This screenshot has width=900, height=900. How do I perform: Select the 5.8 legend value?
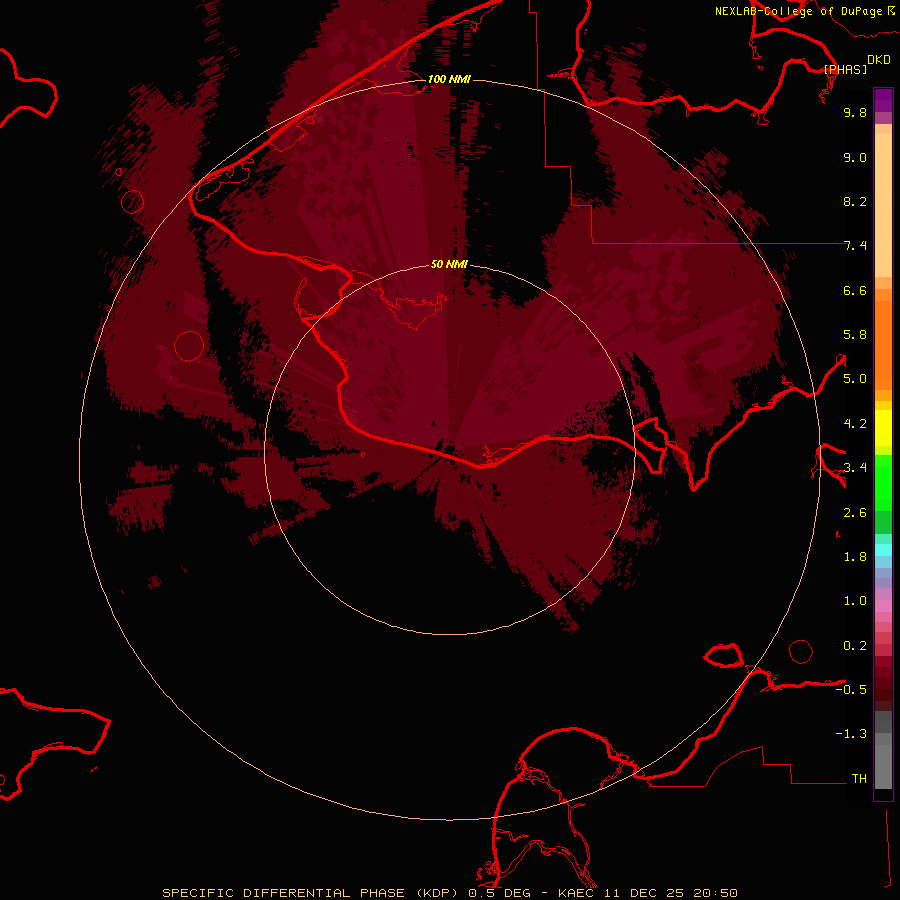point(855,335)
